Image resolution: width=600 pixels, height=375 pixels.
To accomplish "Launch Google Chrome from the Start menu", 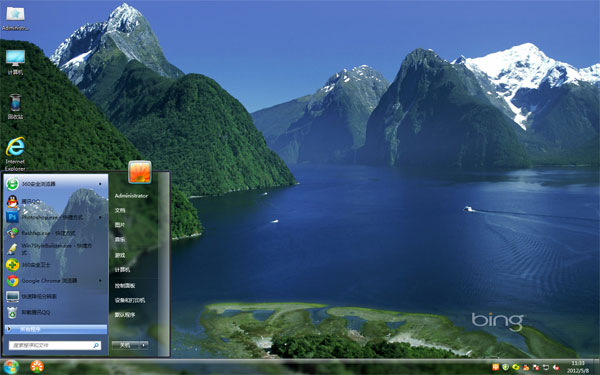I will 55,280.
